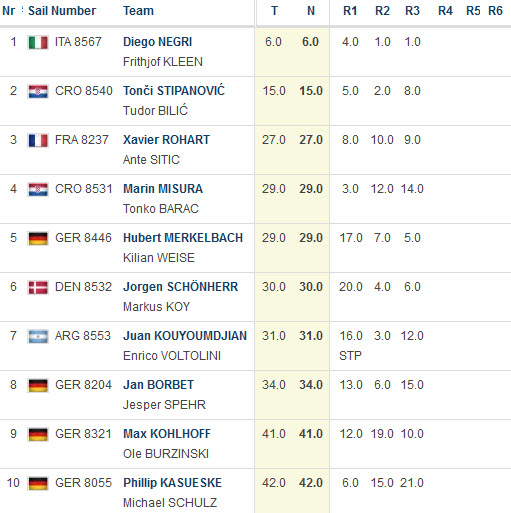Screen dimensions: 511x513
Task: Click the German flag next to GER 8204
Action: tap(38, 386)
